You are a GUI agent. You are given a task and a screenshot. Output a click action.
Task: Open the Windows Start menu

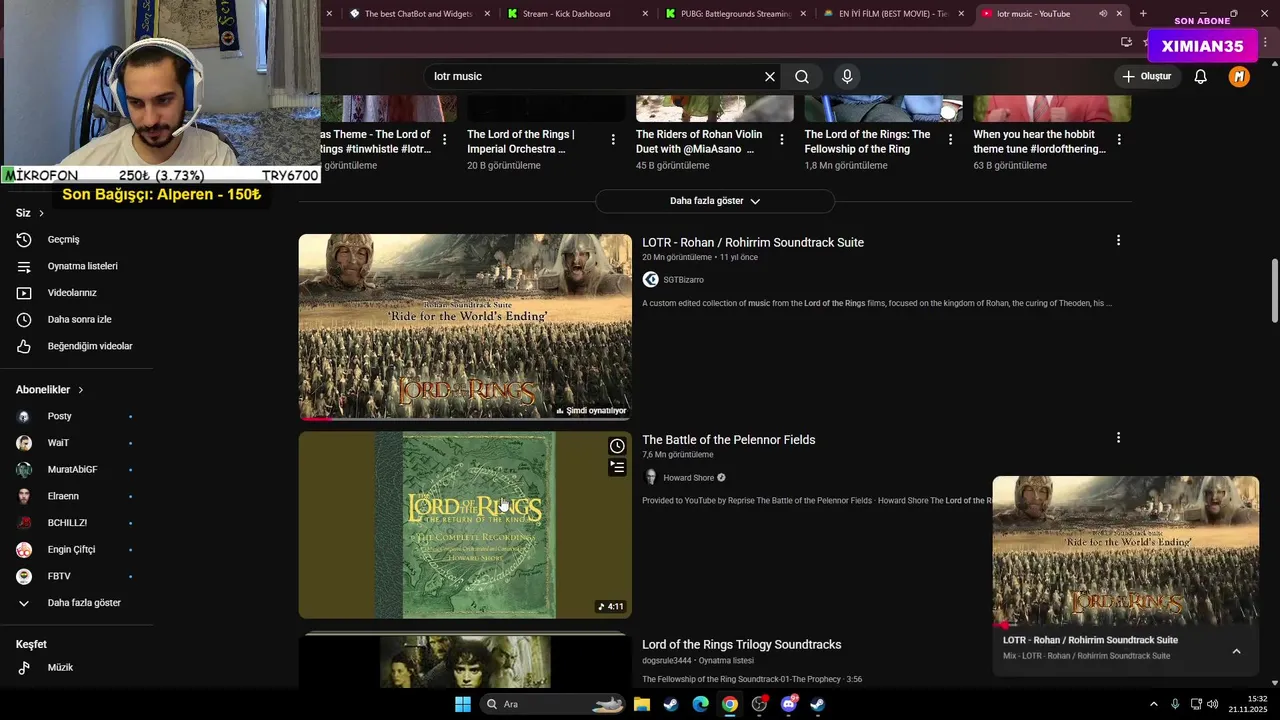pos(463,704)
